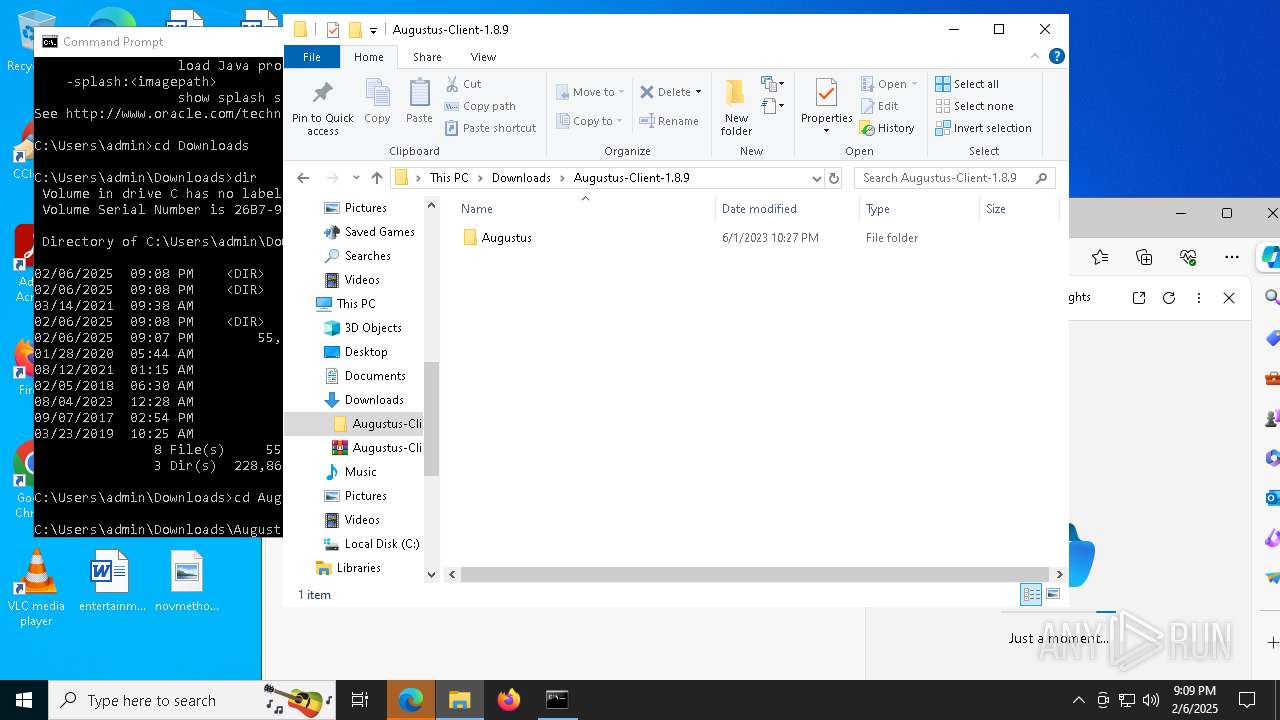Viewport: 1280px width, 720px height.
Task: Open the Windows Start menu
Action: (x=24, y=700)
